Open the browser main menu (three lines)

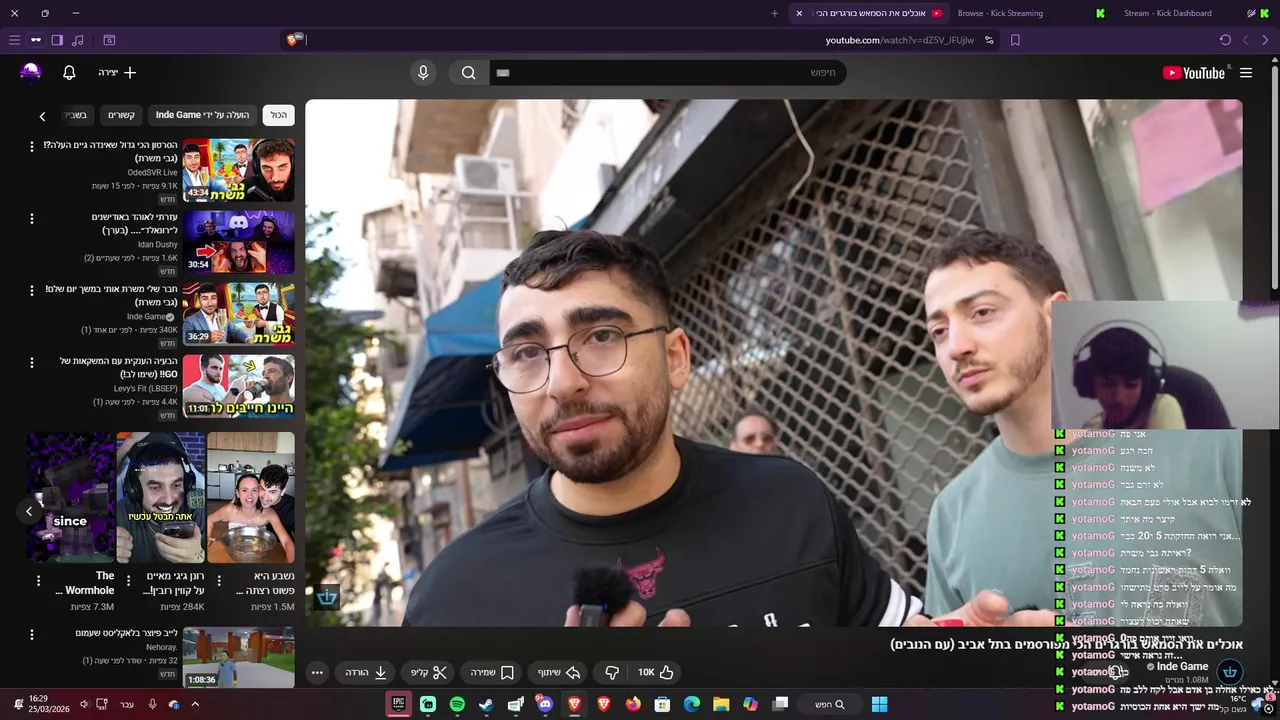[x=14, y=40]
